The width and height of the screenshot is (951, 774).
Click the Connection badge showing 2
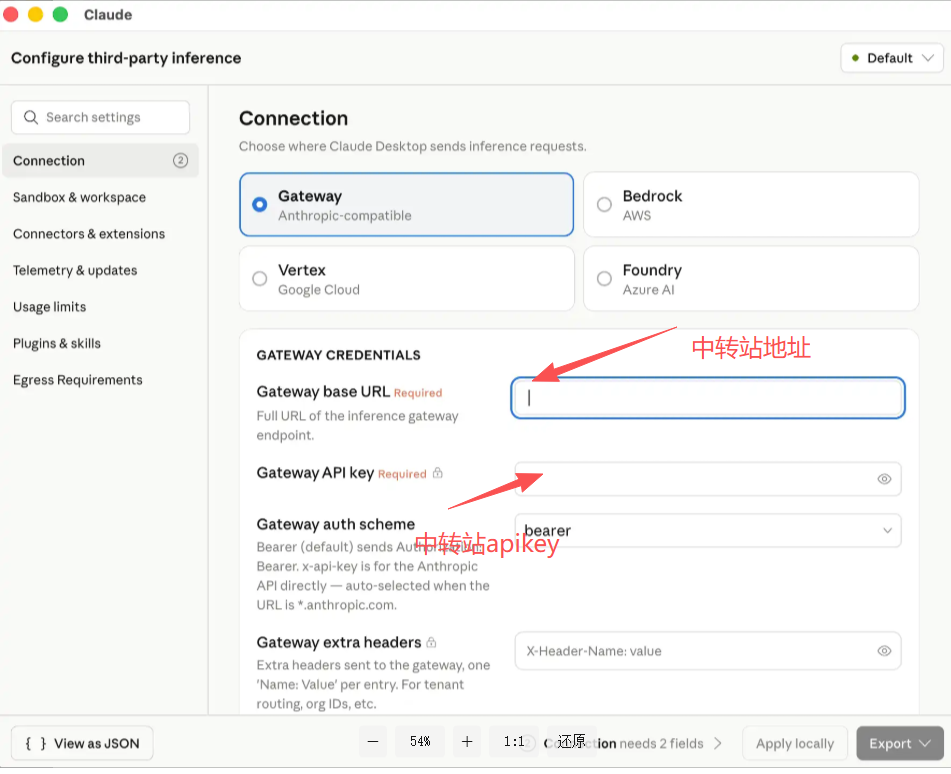[x=180, y=160]
